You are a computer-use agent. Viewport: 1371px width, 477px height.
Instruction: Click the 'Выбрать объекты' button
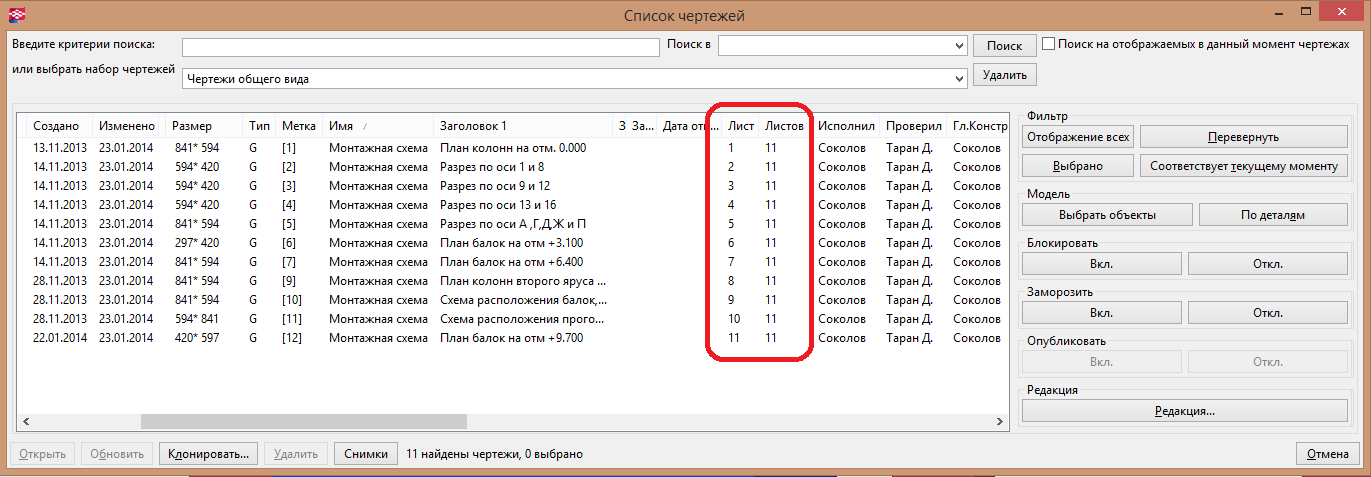coord(1107,214)
